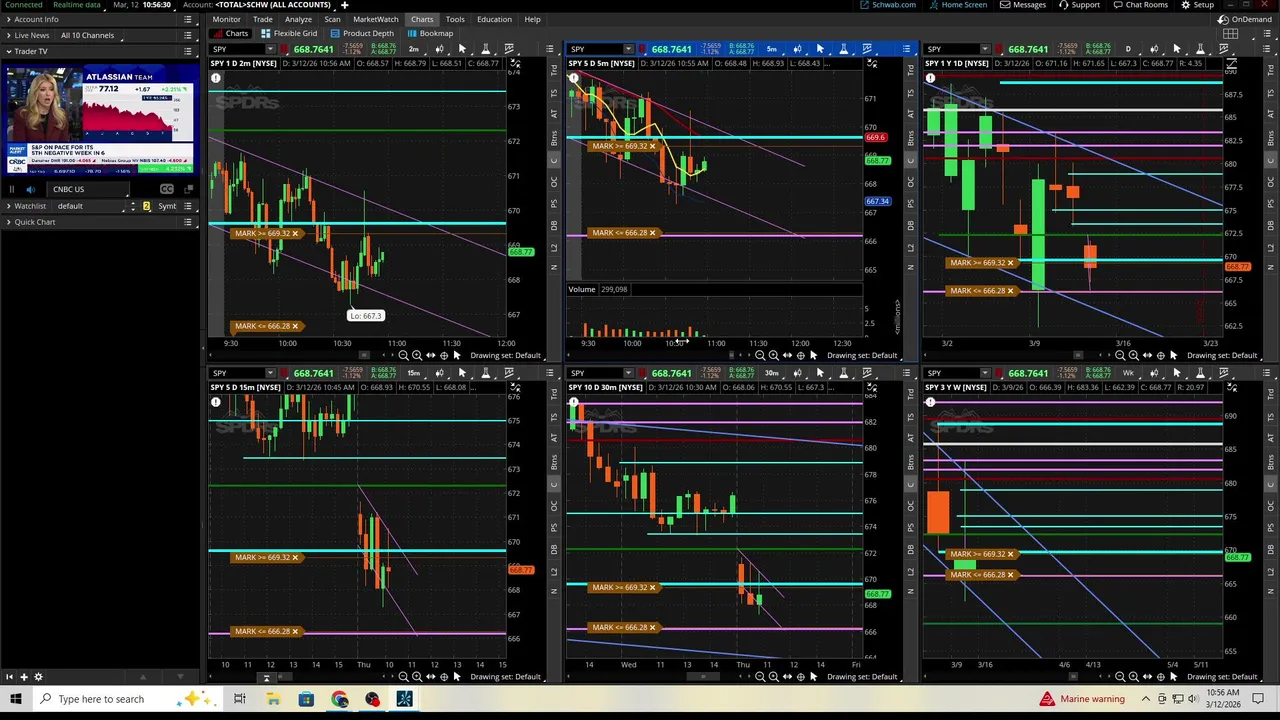Open symbol dropdown on the 5m chart
The height and width of the screenshot is (720, 1280).
click(x=628, y=49)
